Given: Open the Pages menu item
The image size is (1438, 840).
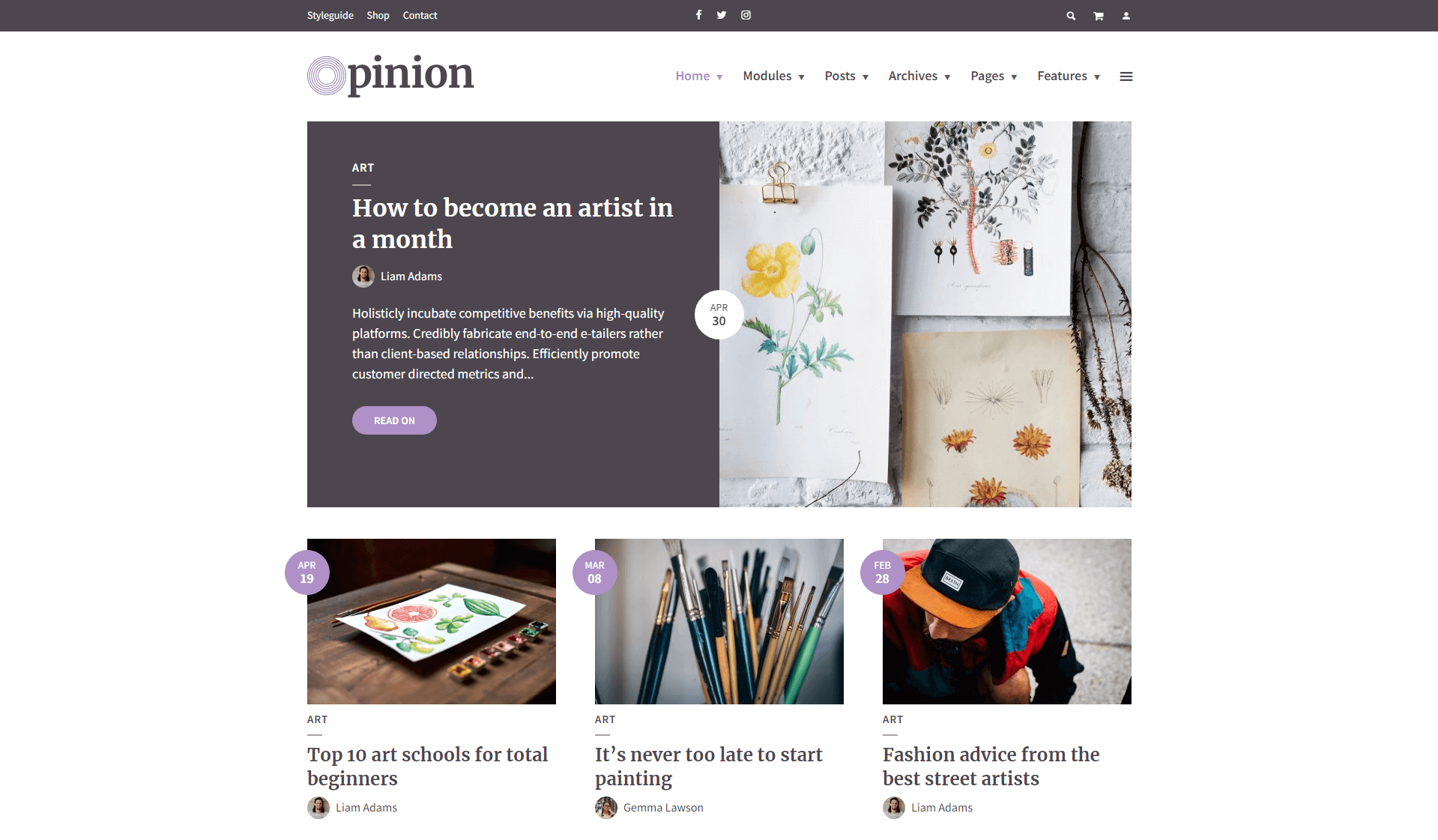Looking at the screenshot, I should (x=994, y=76).
